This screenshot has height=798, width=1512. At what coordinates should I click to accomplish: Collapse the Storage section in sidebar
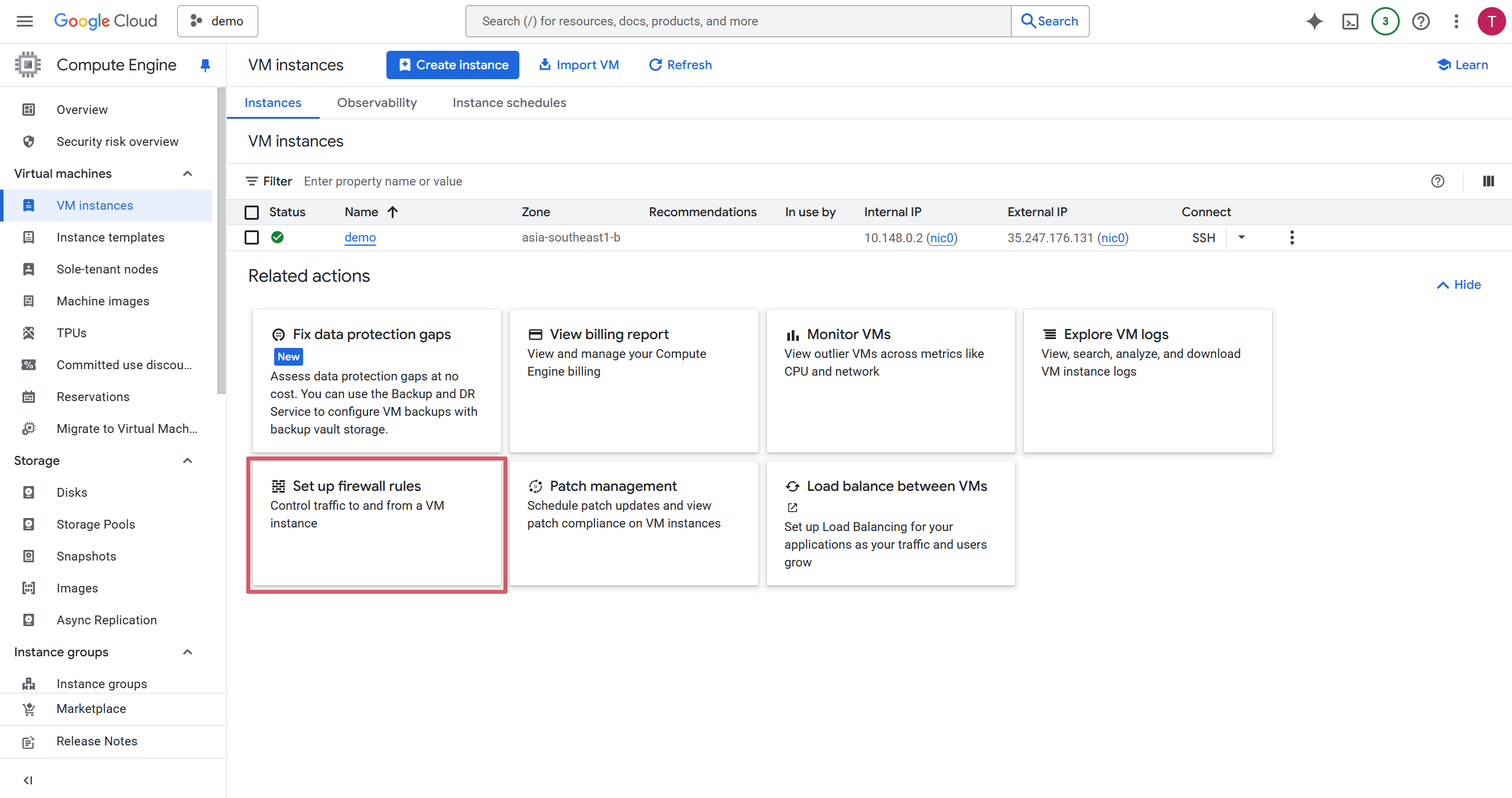(x=187, y=461)
